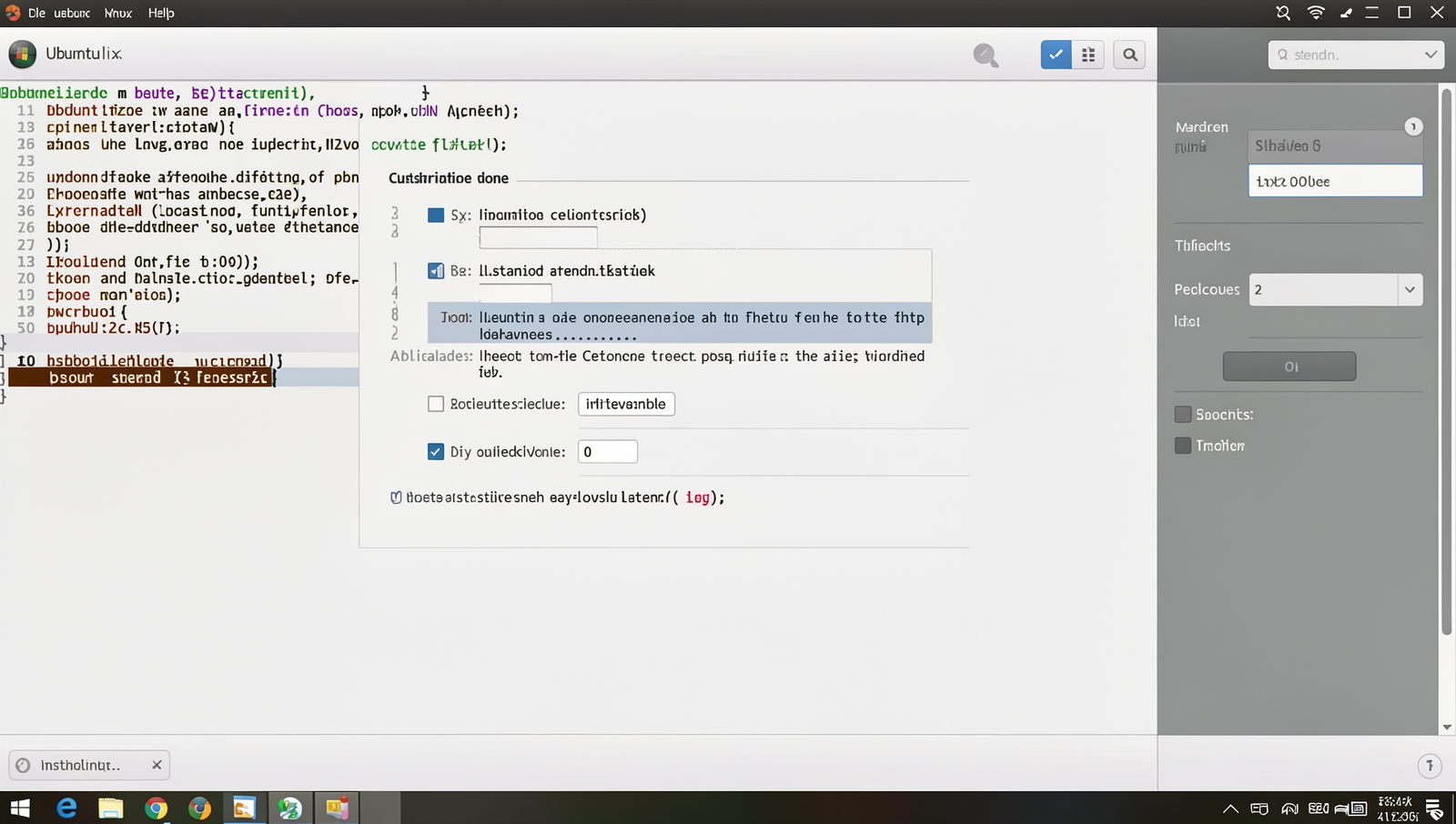1456x824 pixels.
Task: Enable the Rocleuttes:lecue checkbox
Action: click(x=436, y=404)
